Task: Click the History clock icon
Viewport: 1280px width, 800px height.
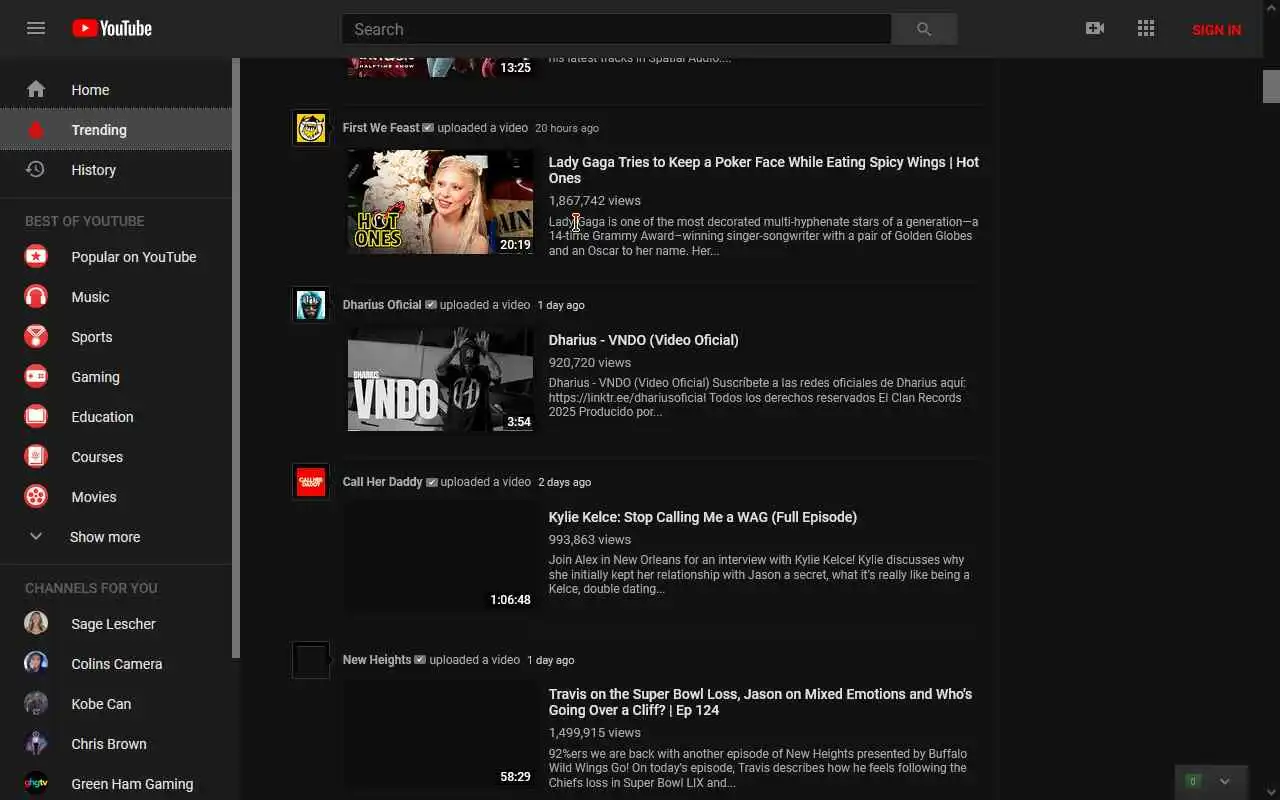Action: pyautogui.click(x=36, y=169)
